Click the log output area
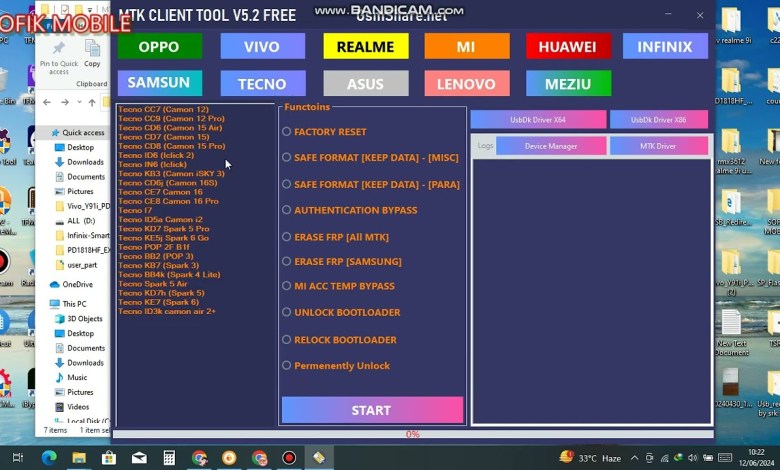The width and height of the screenshot is (780, 470). tap(591, 291)
